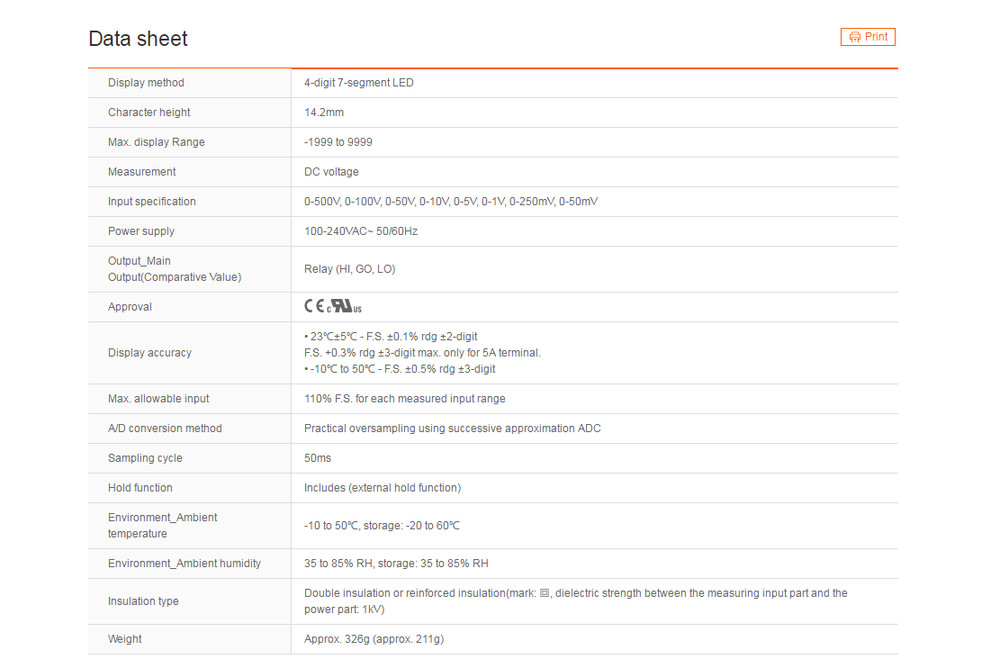Click the printer icon in Print button

[855, 37]
